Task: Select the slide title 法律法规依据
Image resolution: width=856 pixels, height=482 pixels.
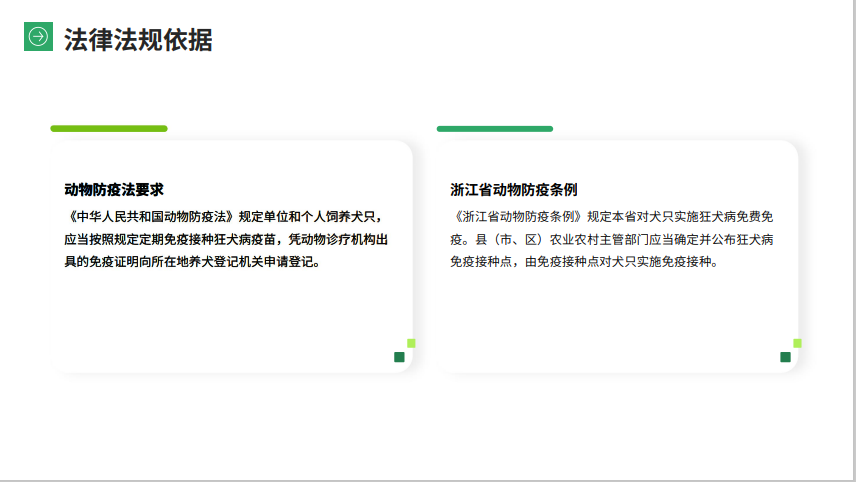Action: point(138,39)
